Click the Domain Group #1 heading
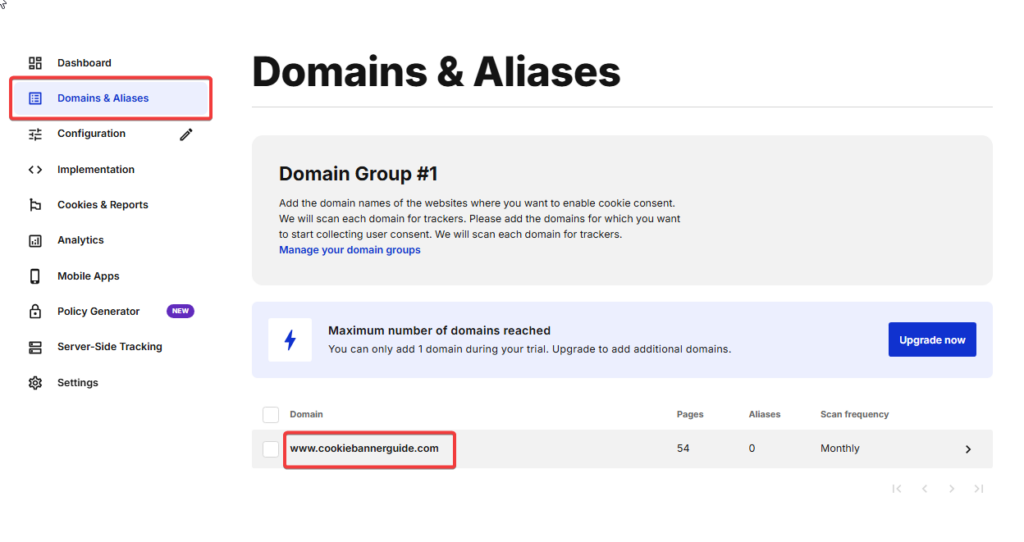Viewport: 1024px width, 542px height. coord(358,174)
